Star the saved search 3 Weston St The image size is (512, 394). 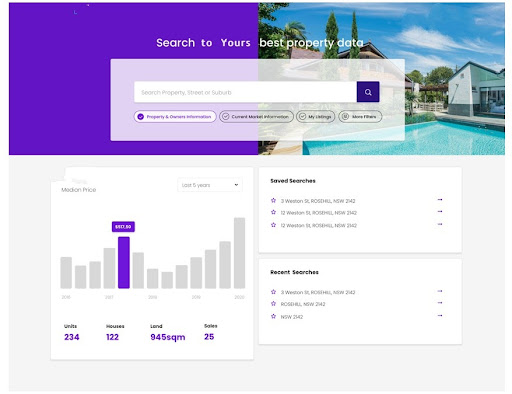click(x=273, y=200)
